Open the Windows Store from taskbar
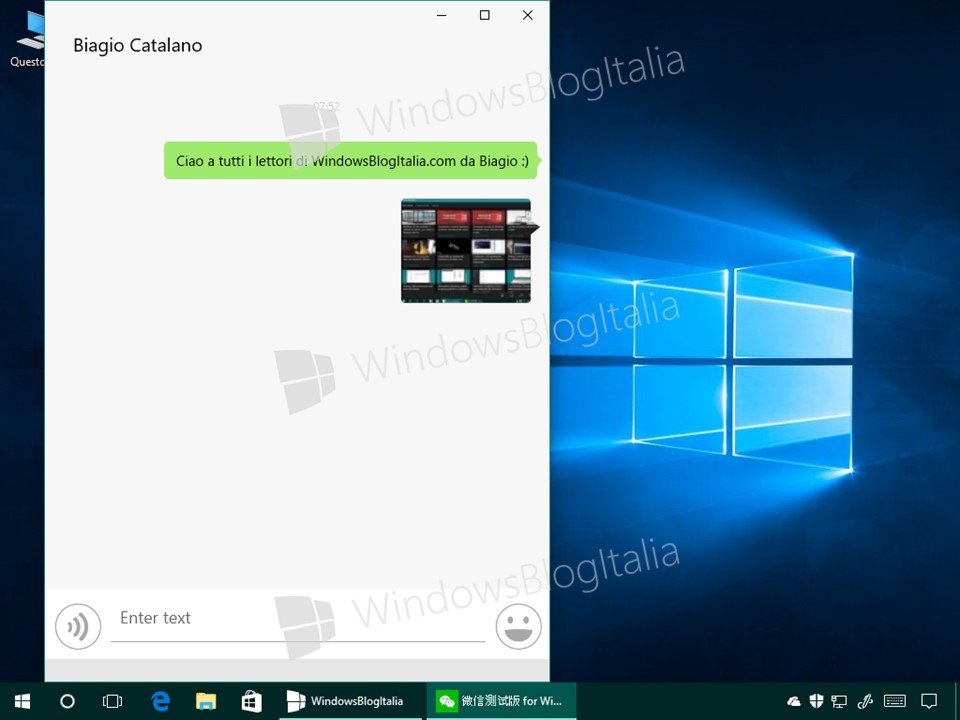The width and height of the screenshot is (960, 720). (x=252, y=701)
